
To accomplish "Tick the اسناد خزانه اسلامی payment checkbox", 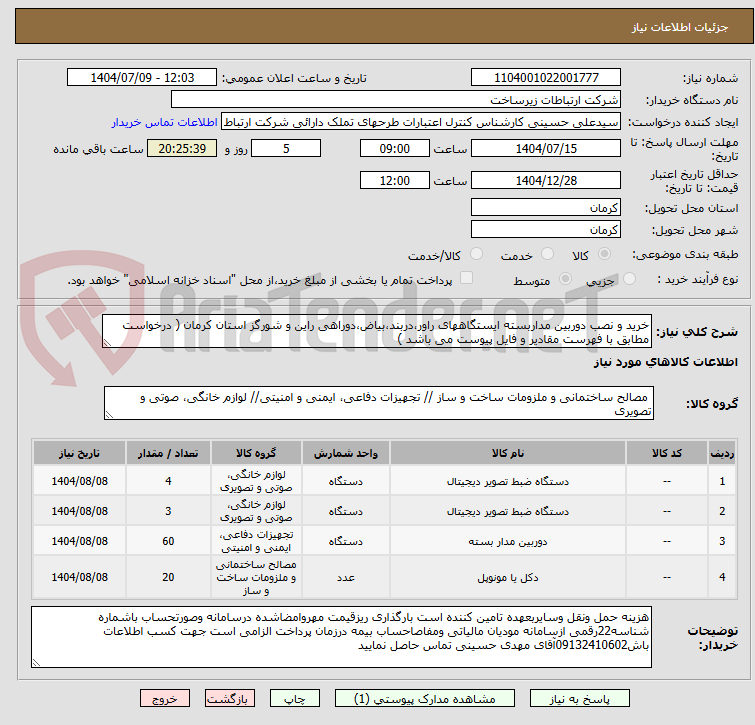I will click(x=466, y=278).
